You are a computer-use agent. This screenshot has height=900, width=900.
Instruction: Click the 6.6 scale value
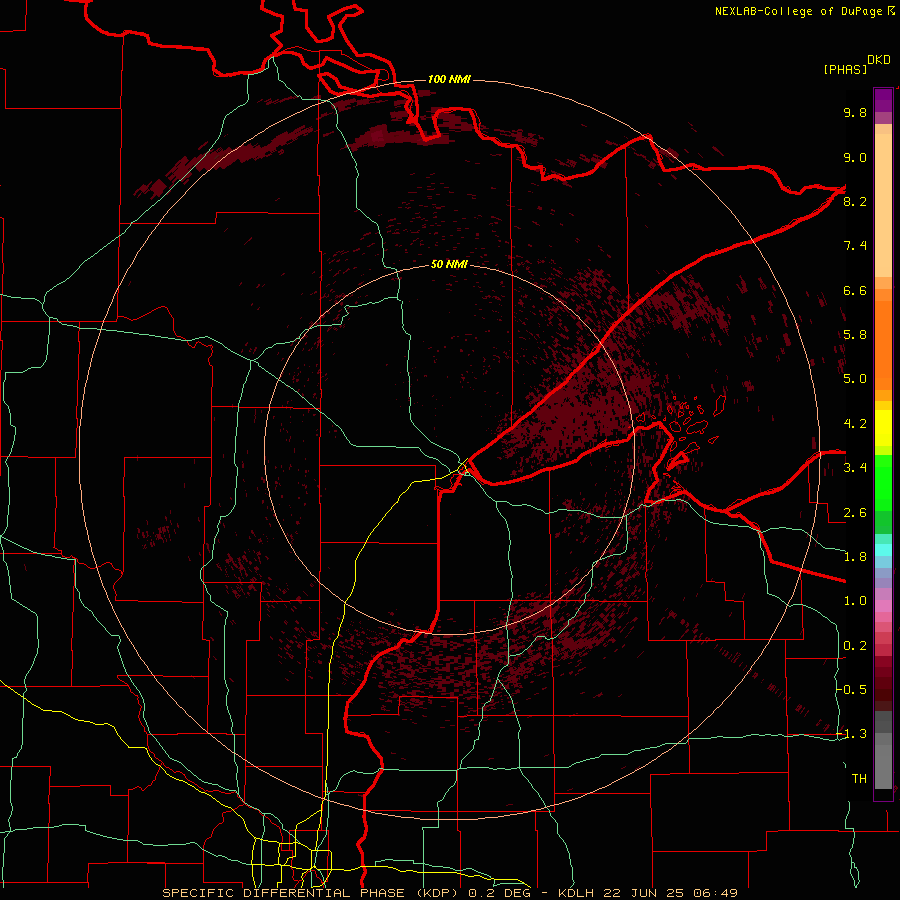click(855, 290)
